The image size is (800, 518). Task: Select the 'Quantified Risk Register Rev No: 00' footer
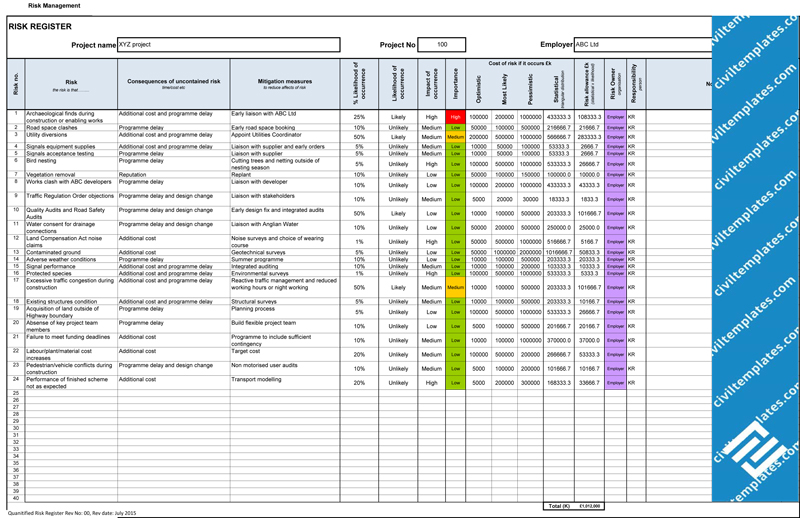[72, 513]
